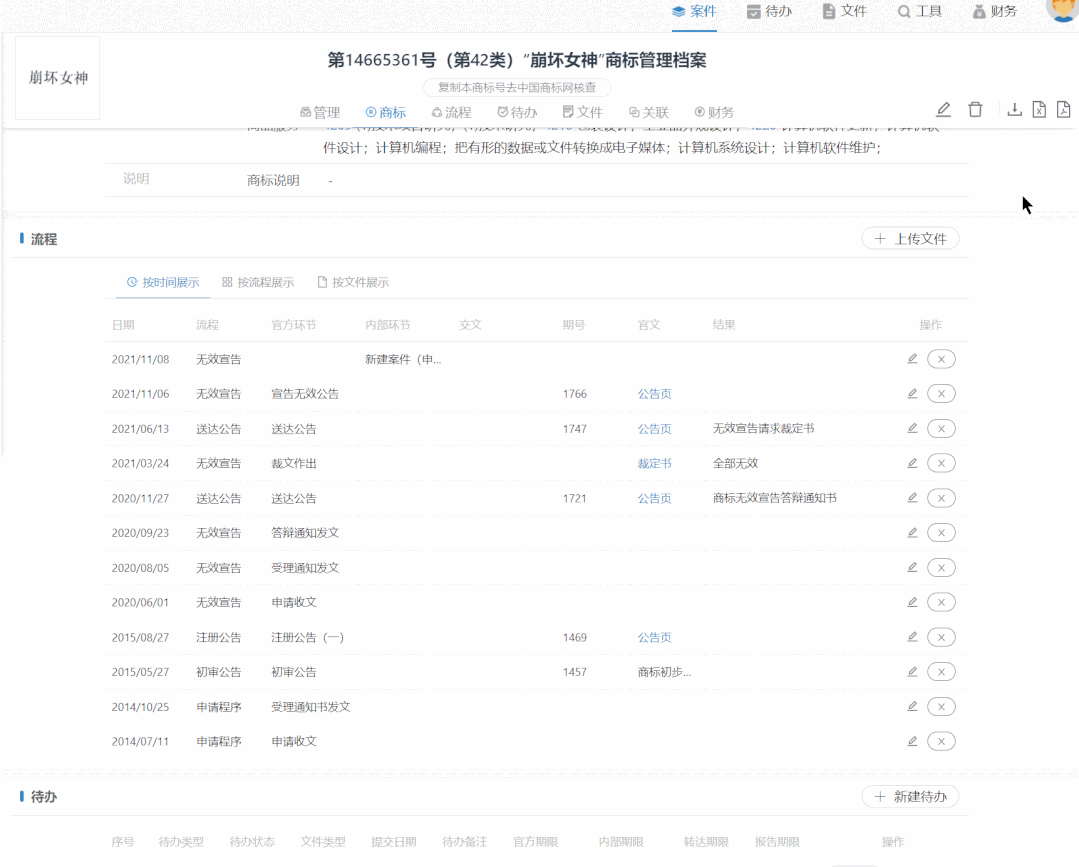Edit the 2020/08/05 受理通知发文 row
Image resolution: width=1079 pixels, height=867 pixels.
pos(912,567)
